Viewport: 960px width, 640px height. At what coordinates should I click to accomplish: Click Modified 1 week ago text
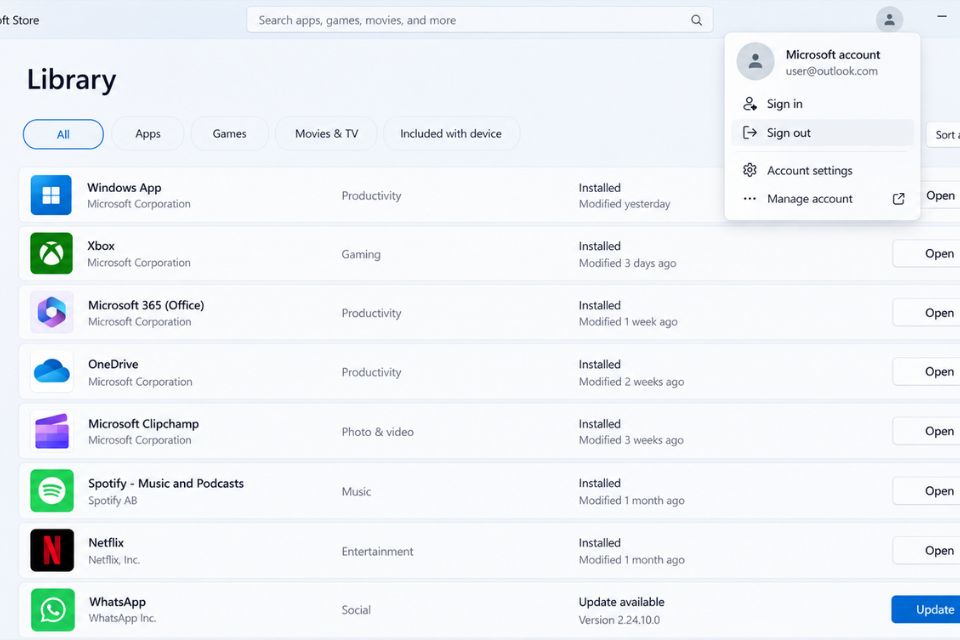pyautogui.click(x=628, y=322)
